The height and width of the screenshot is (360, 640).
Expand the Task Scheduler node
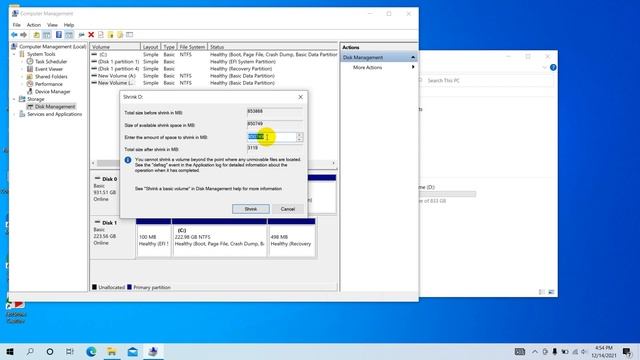coord(22,61)
